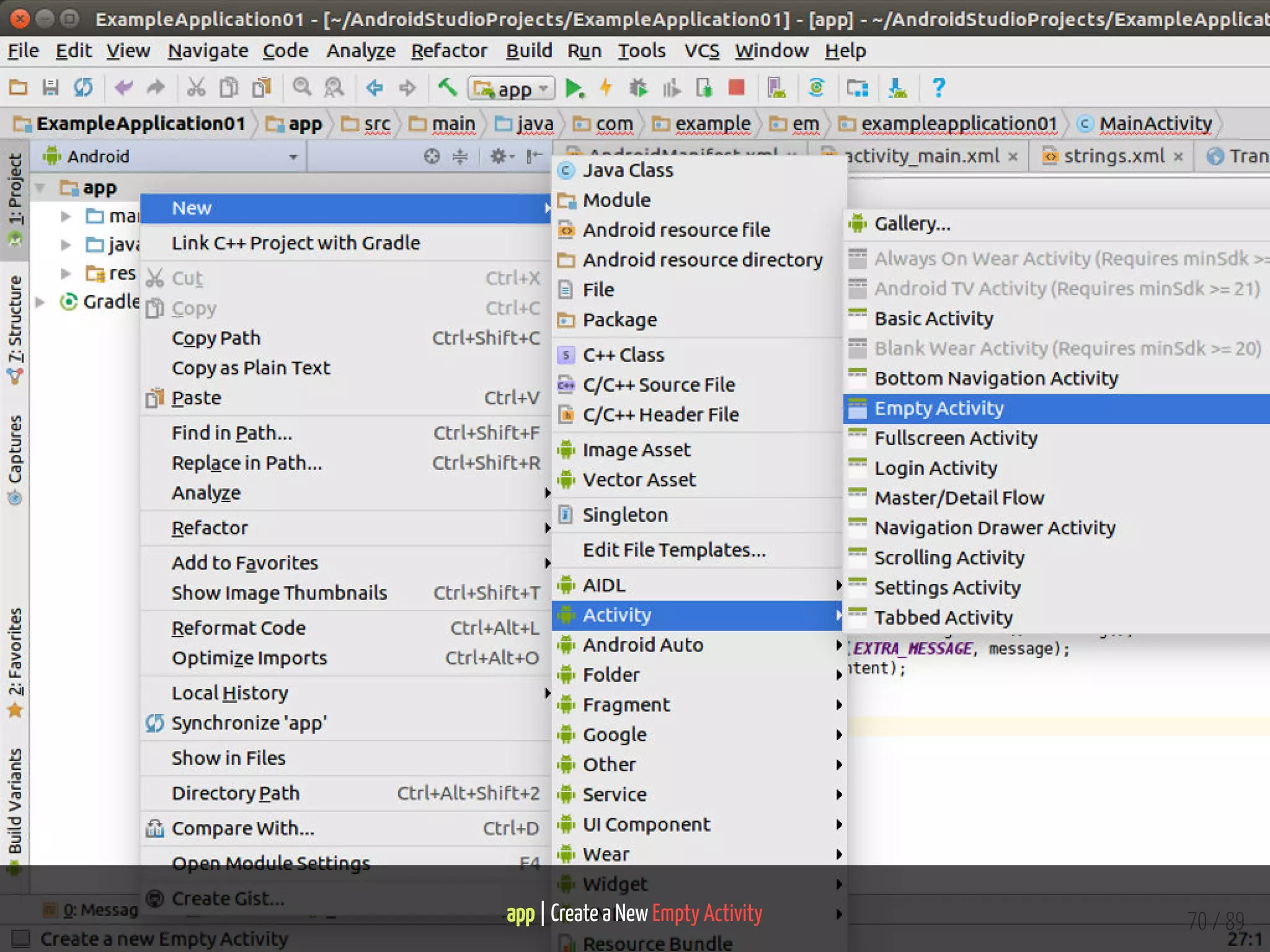Viewport: 1270px width, 952px height.
Task: Click Synchronize 'app' in context menu
Action: [x=346, y=723]
